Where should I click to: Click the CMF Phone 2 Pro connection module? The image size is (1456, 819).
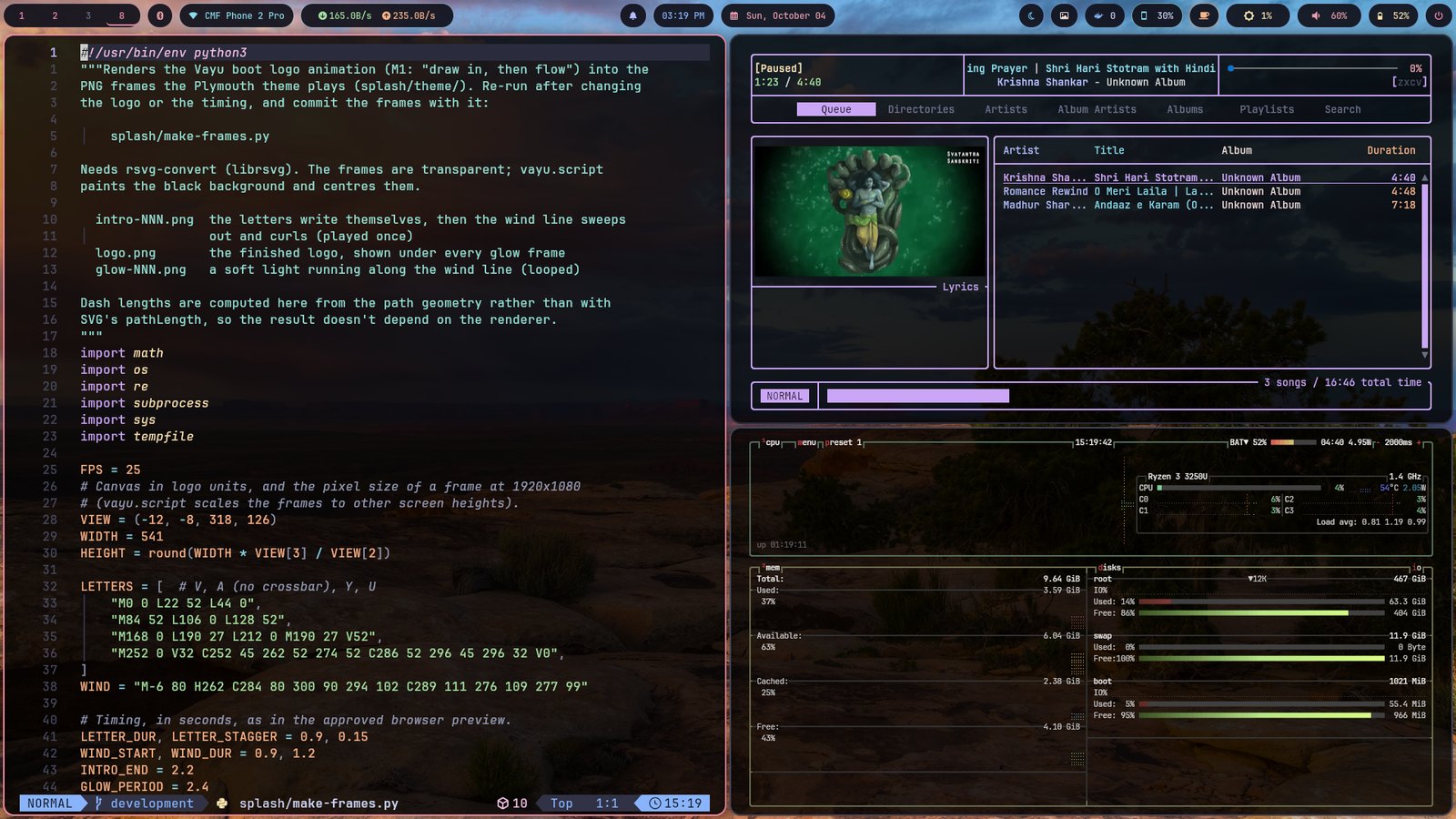(237, 15)
